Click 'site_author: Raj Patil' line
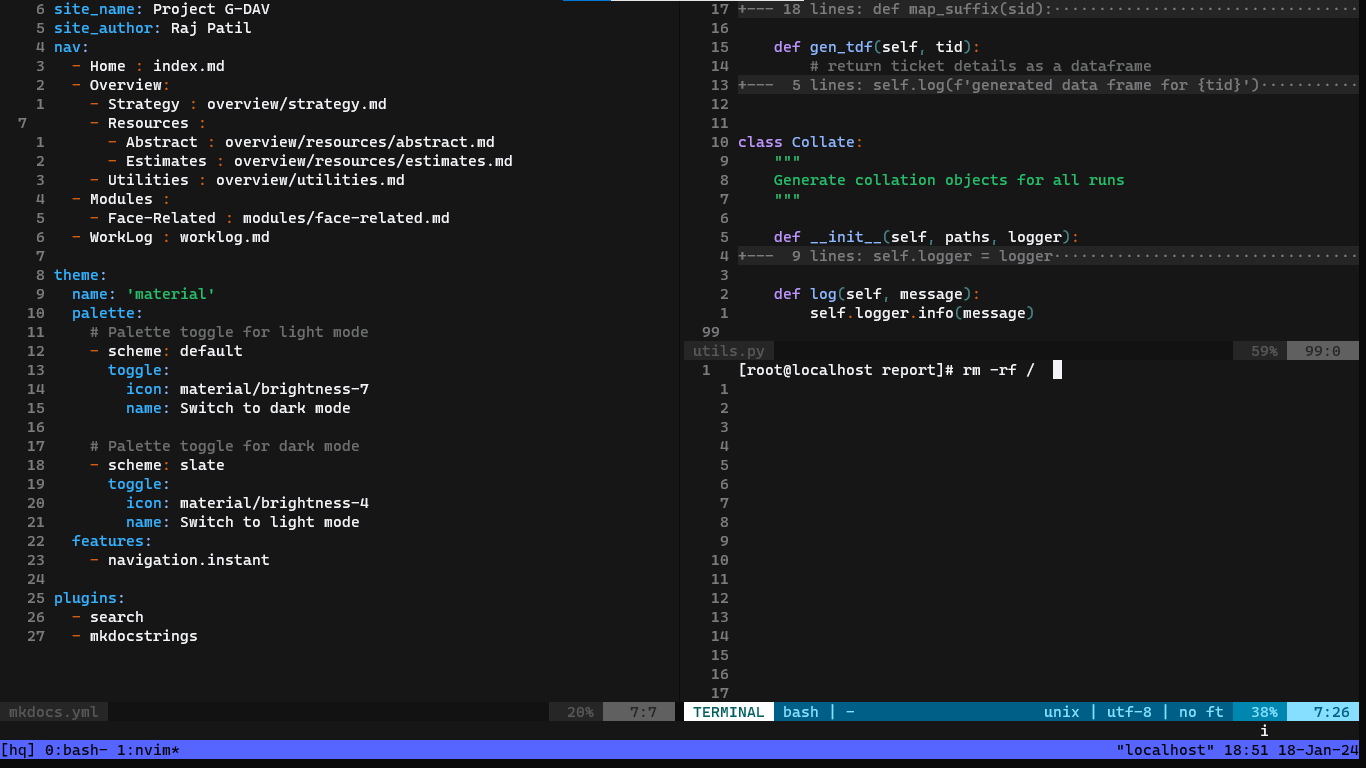The height and width of the screenshot is (768, 1366). coord(153,28)
